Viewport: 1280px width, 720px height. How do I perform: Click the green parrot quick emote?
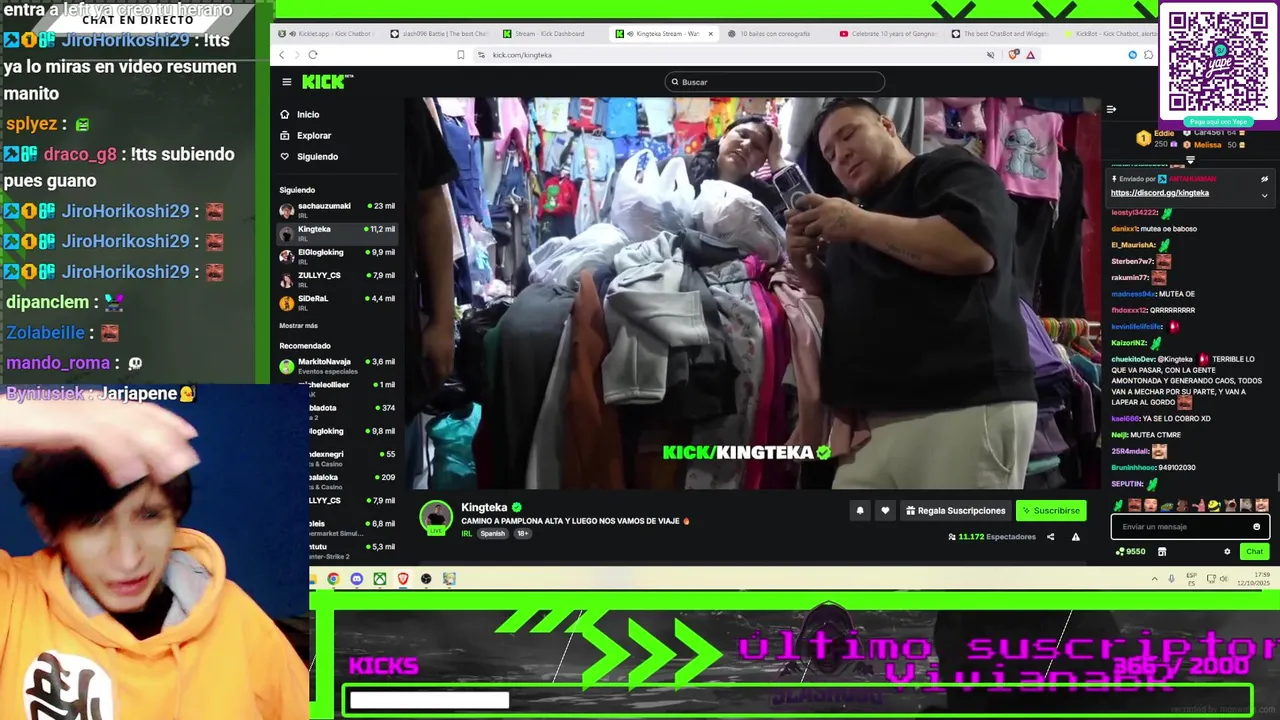tap(1119, 505)
